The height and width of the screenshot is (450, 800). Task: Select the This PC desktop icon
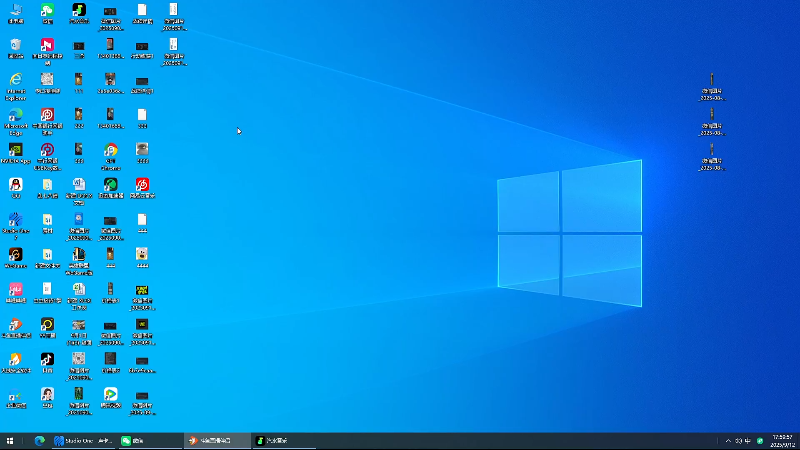coord(16,14)
